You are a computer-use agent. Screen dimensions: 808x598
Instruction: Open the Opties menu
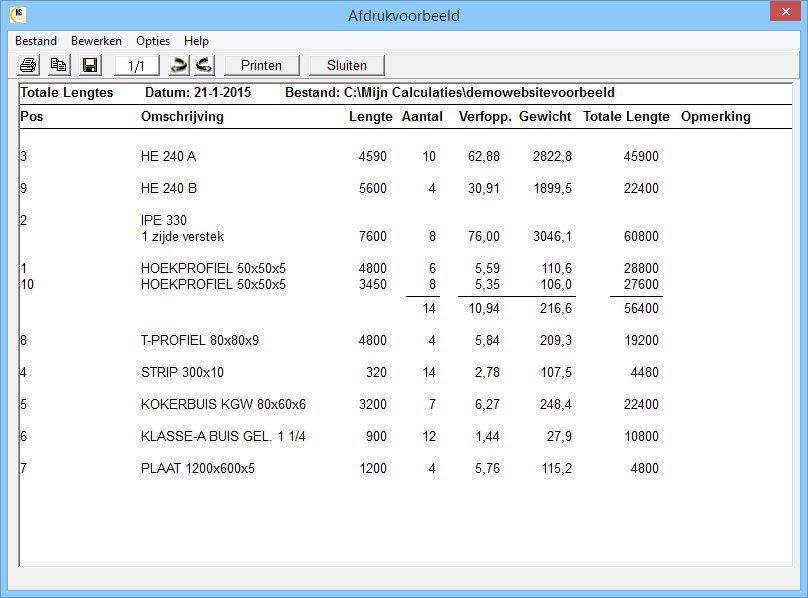(153, 41)
